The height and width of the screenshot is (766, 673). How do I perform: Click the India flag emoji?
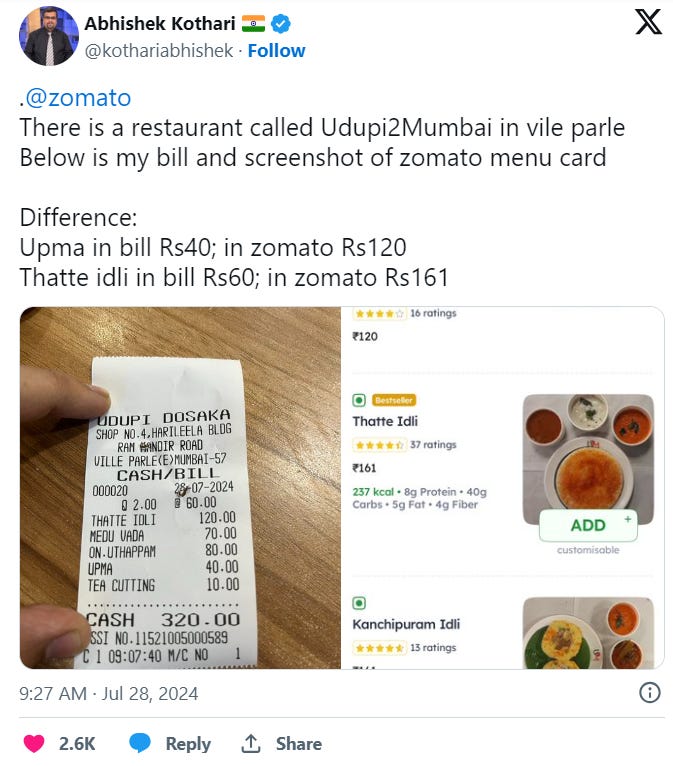[253, 23]
